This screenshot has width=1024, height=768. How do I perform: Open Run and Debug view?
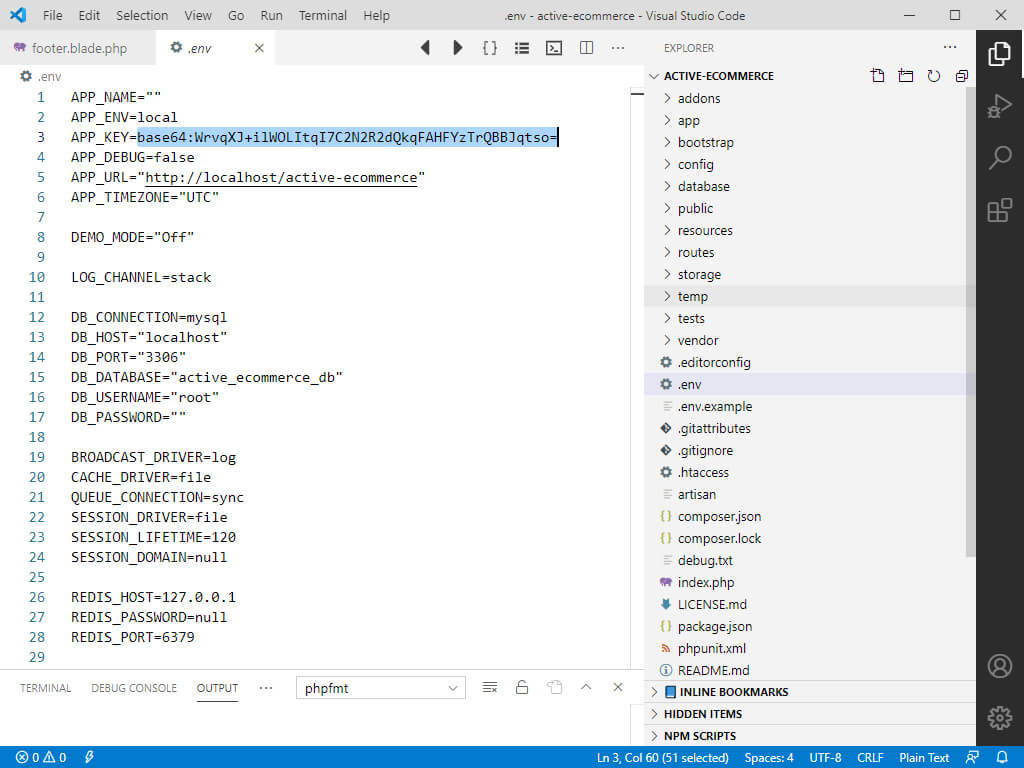[999, 105]
